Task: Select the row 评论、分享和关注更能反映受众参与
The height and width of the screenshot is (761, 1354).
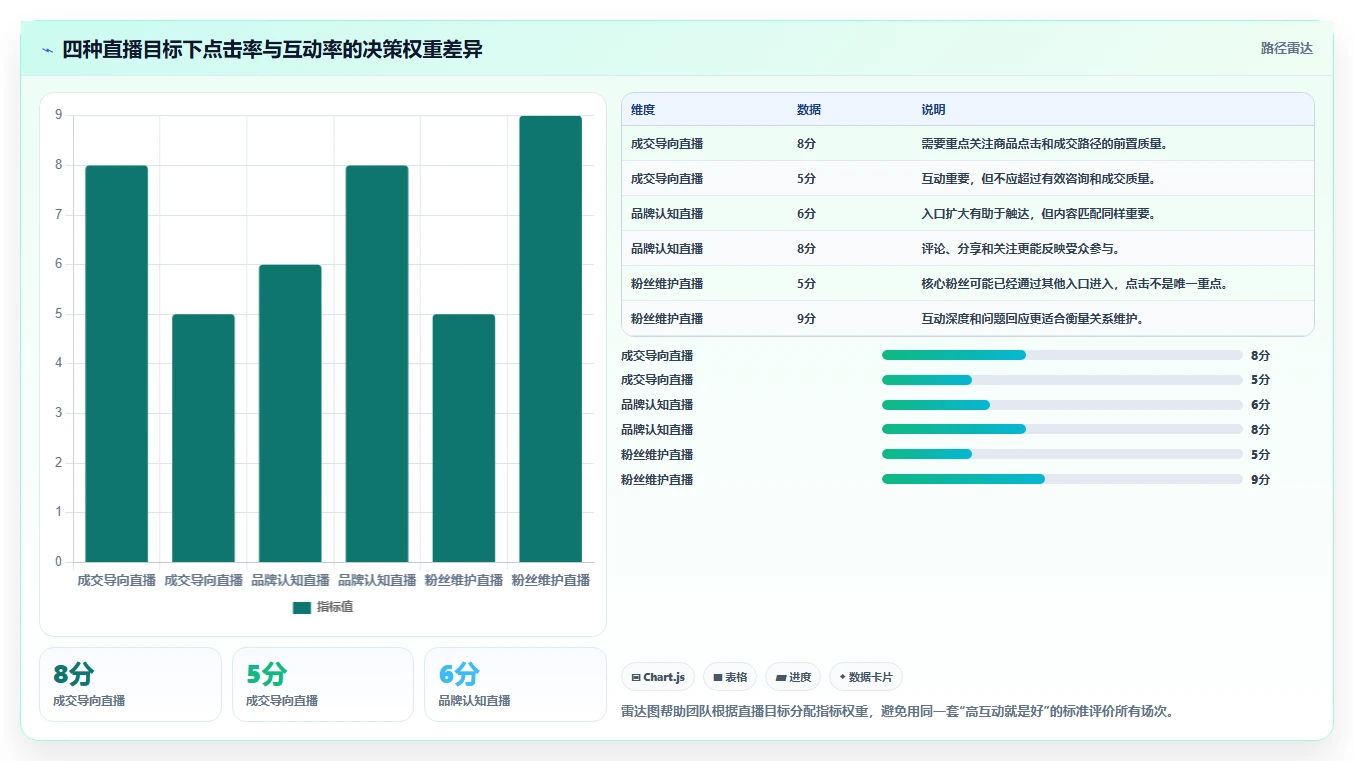Action: point(967,249)
